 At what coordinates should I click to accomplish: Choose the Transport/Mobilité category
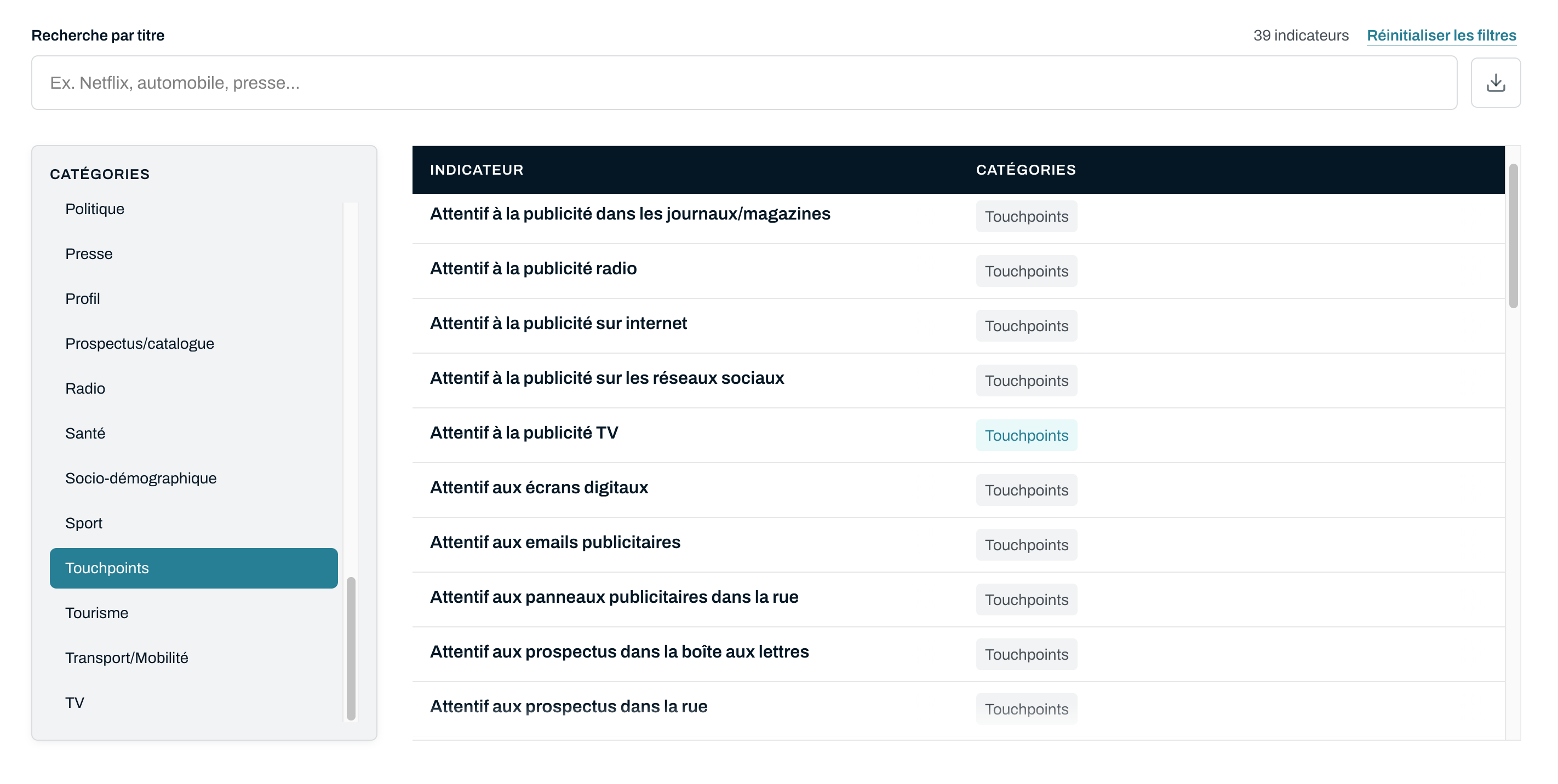point(193,658)
